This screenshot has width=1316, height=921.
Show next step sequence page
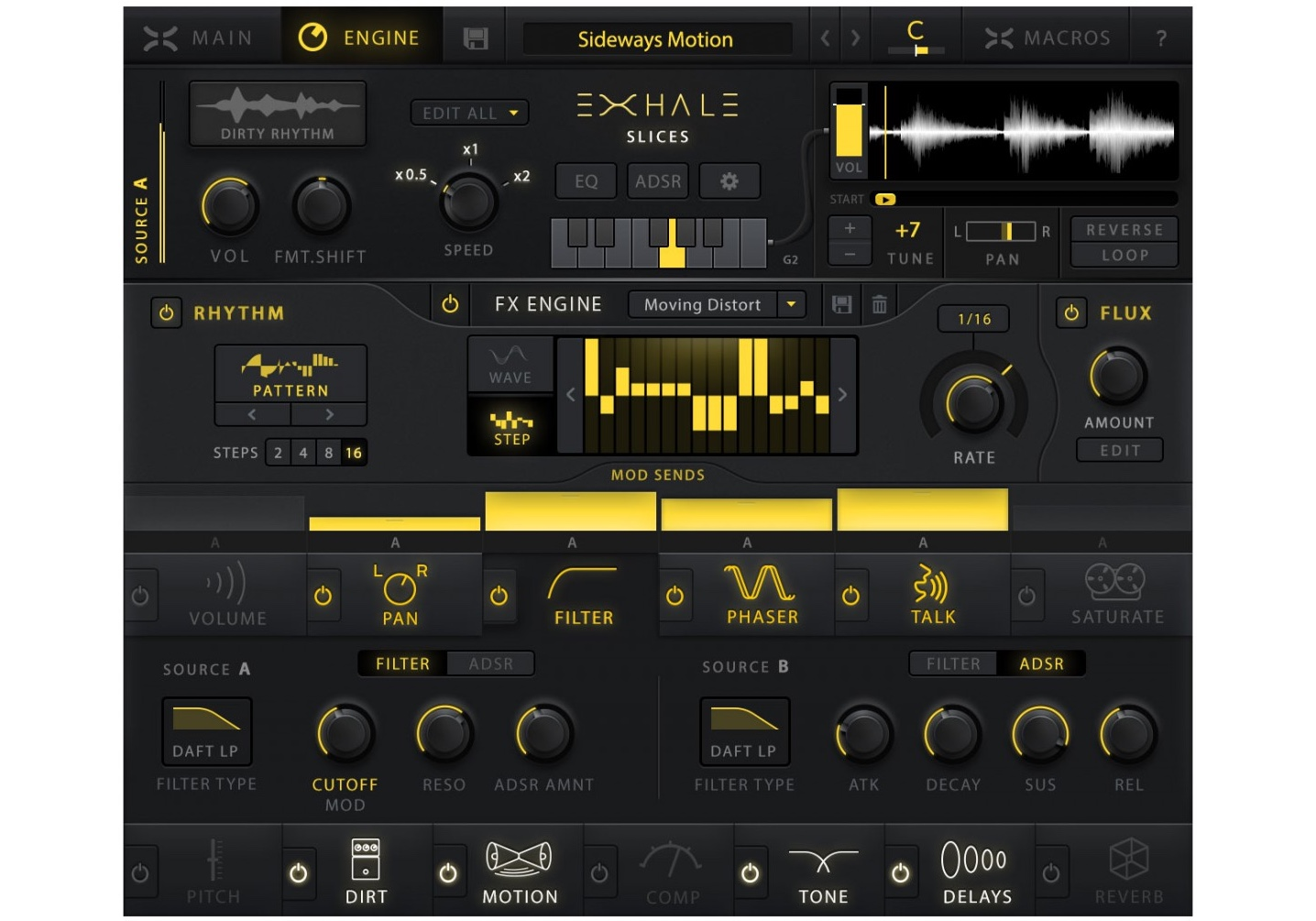click(842, 395)
